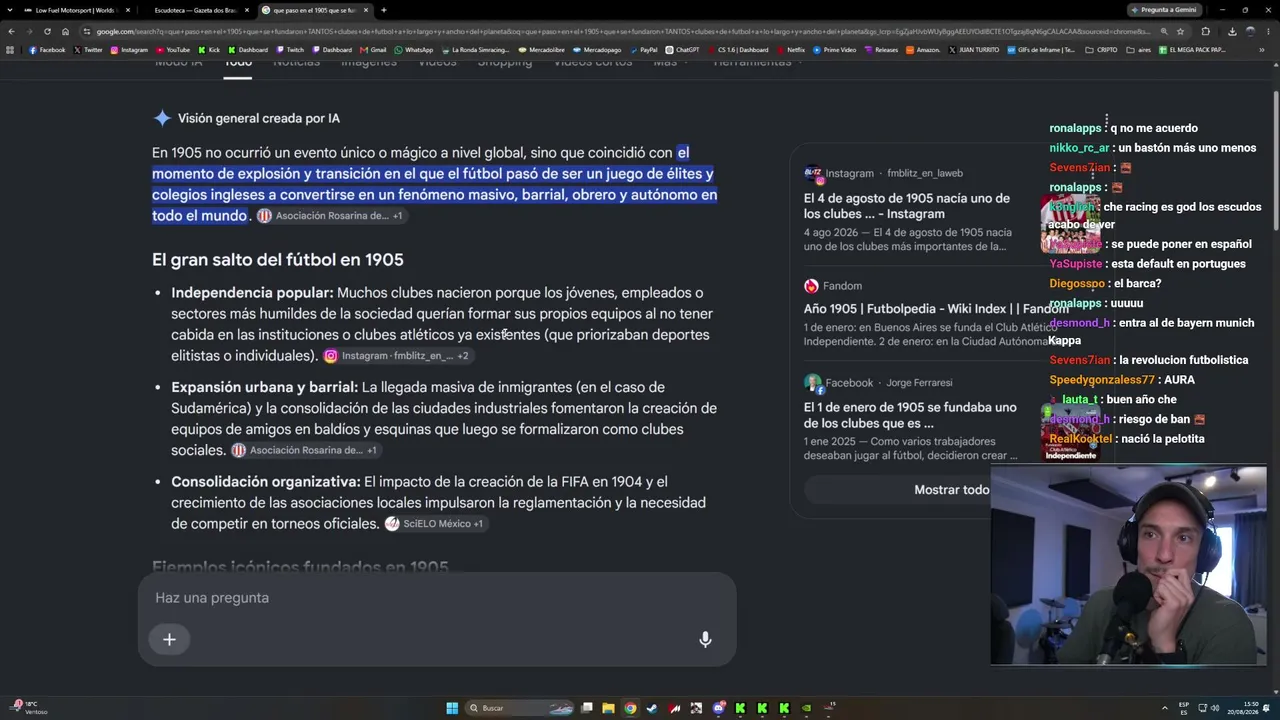Screen dimensions: 1280x720
Task: Open the Instagram fmblitz_en source chip
Action: pos(397,356)
